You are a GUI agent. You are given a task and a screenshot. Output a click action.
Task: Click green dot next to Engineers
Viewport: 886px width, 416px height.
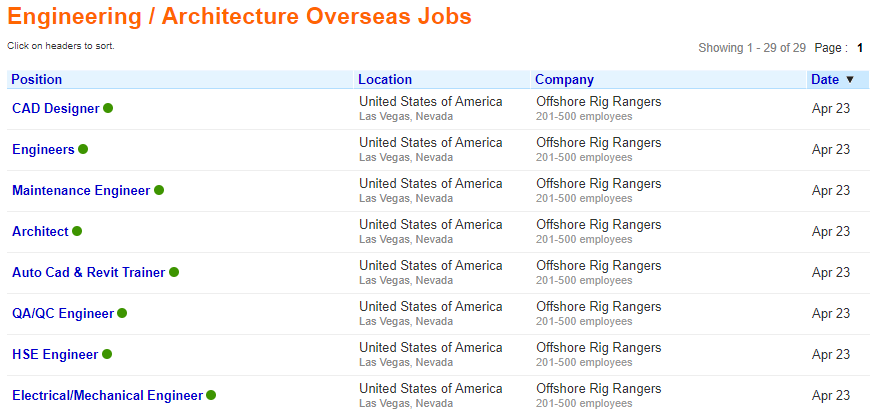[83, 149]
